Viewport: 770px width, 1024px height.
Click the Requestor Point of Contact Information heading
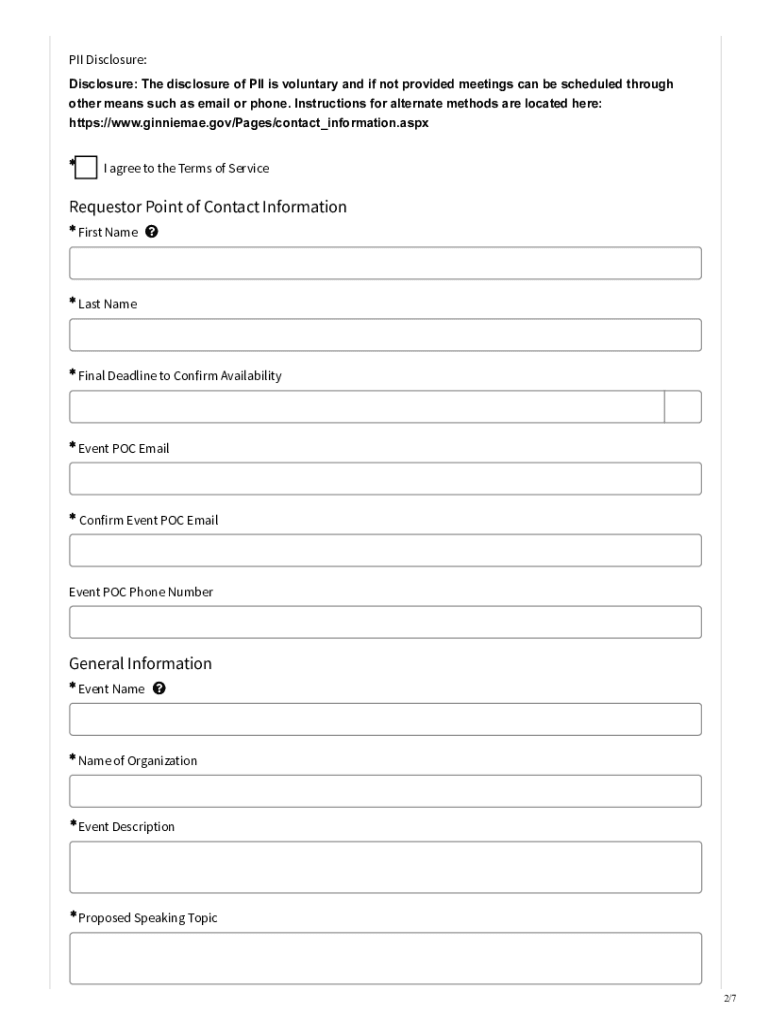pos(208,207)
